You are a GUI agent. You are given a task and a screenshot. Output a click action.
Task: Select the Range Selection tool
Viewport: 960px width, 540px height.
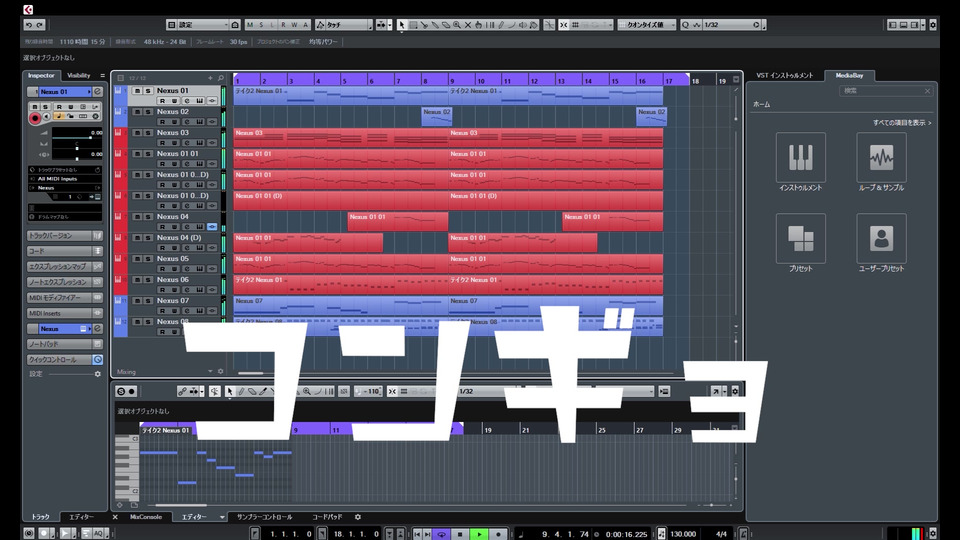[413, 24]
